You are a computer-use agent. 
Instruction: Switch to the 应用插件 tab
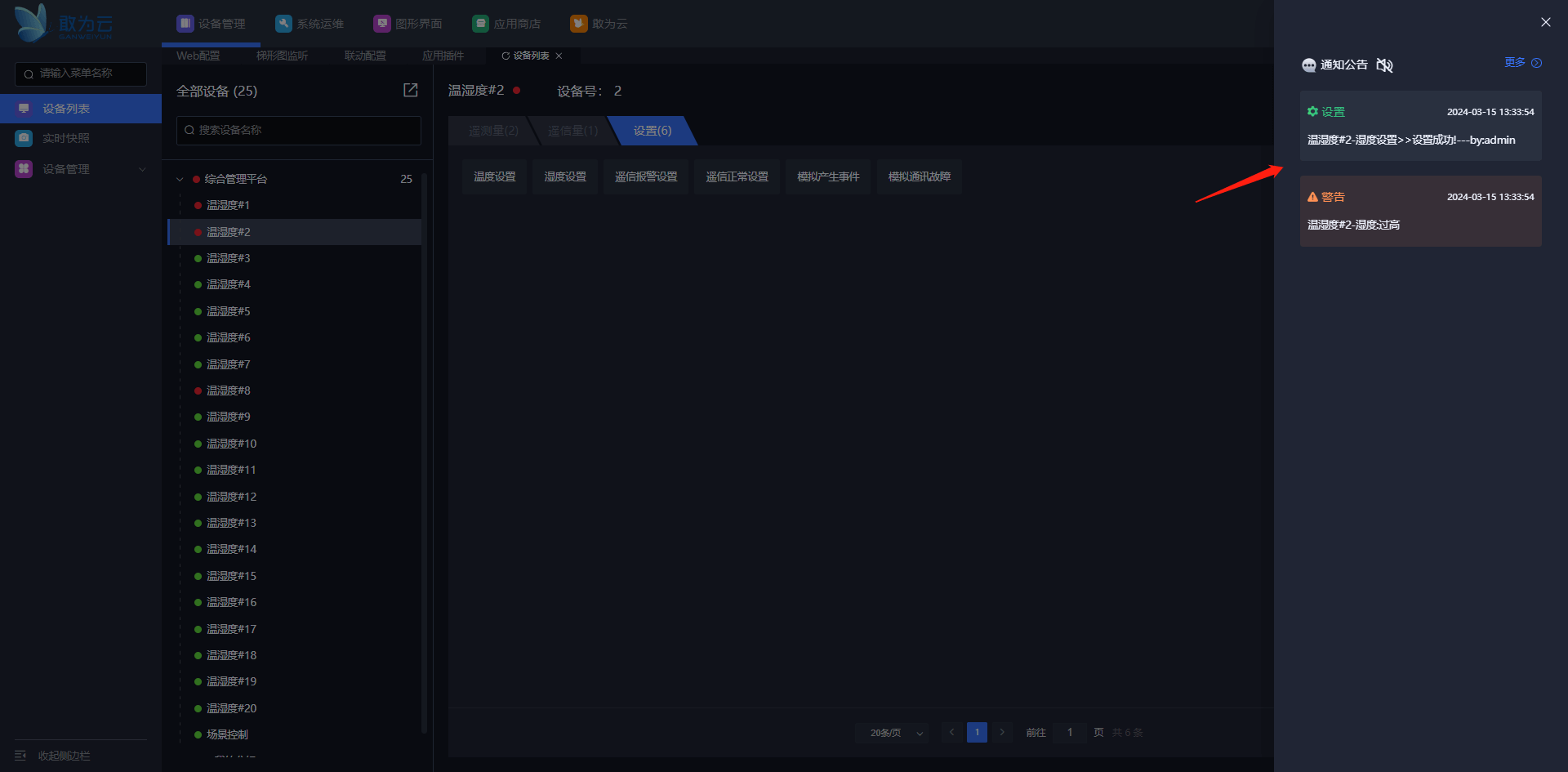point(443,56)
